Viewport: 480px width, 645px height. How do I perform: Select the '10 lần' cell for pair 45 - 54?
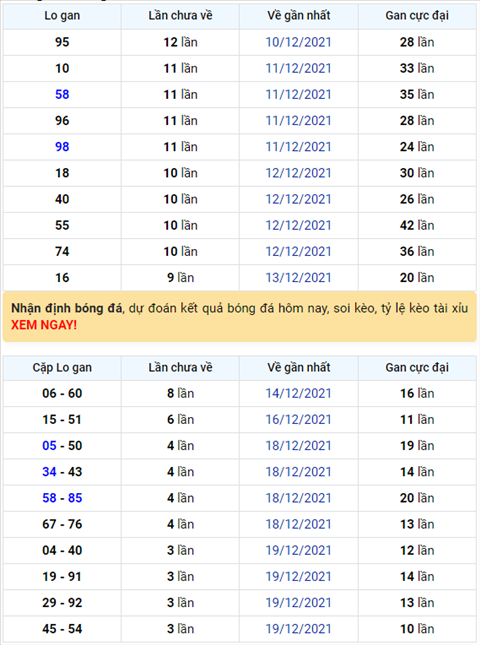coord(417,629)
